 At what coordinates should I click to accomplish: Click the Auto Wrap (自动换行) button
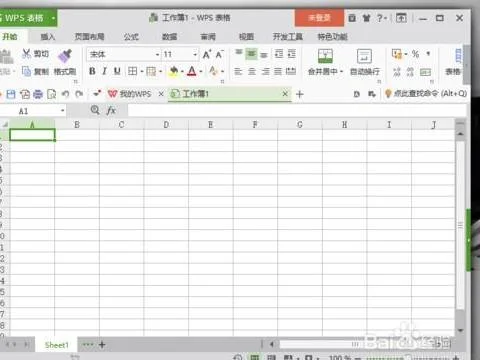tap(364, 62)
